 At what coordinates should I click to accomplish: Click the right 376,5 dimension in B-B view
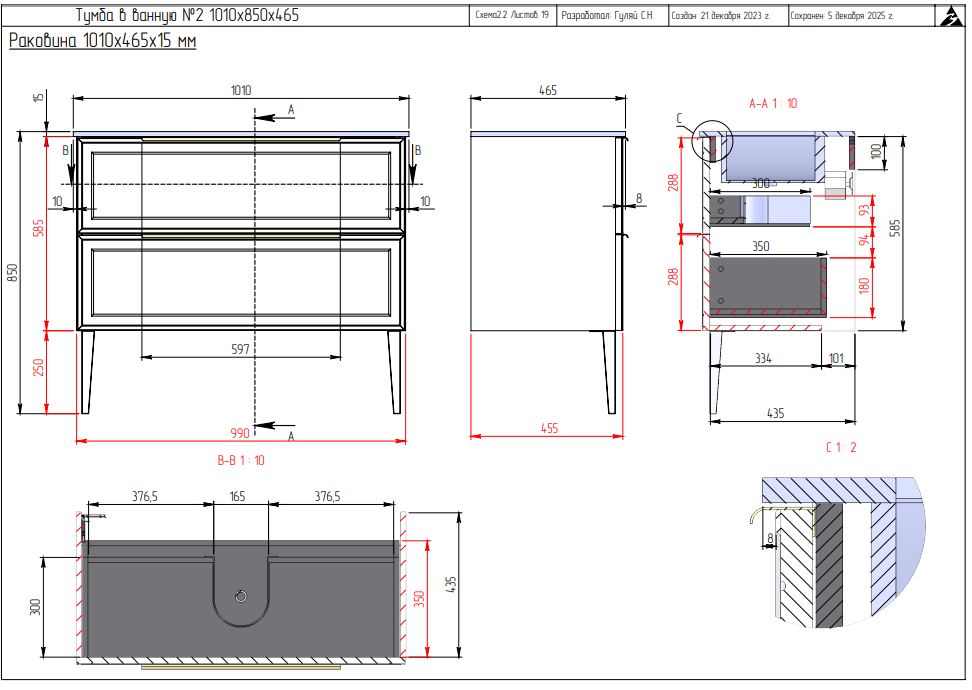click(327, 497)
